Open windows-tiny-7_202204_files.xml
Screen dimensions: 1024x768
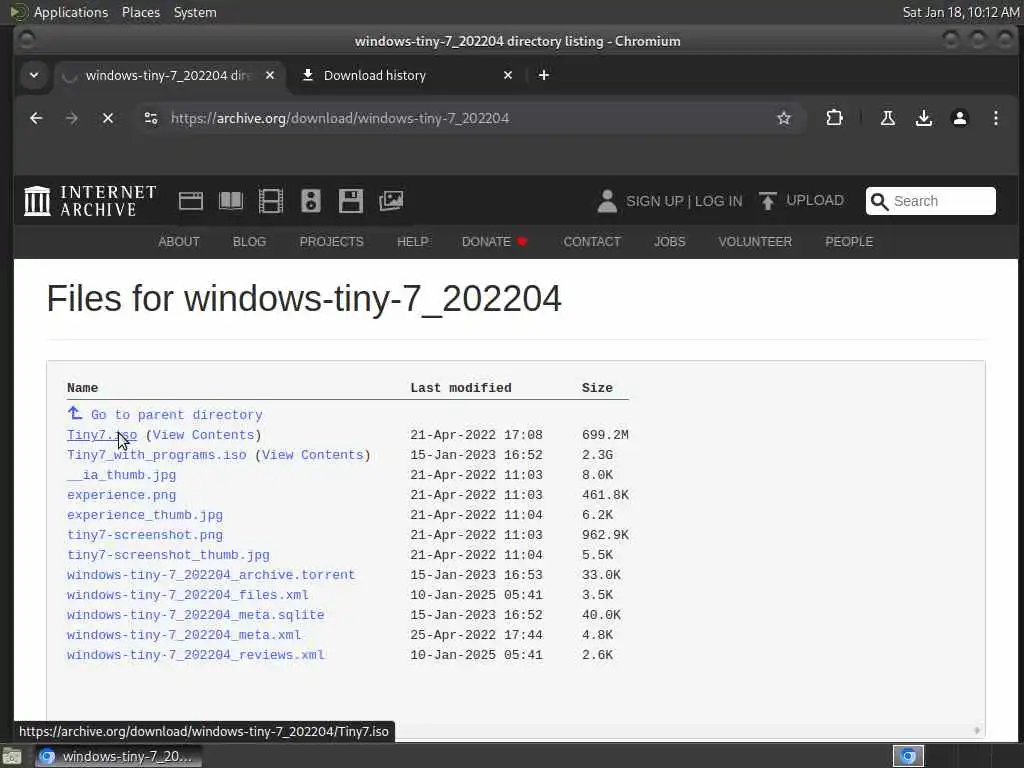[188, 595]
